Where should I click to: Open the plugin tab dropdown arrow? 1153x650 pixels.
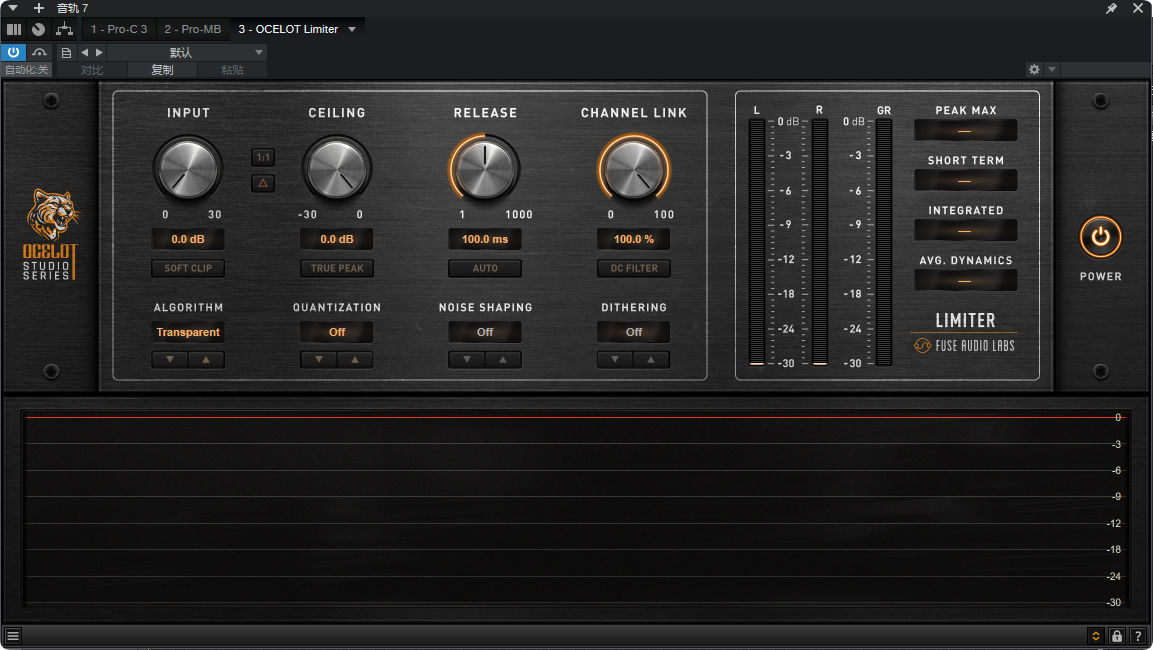tap(352, 29)
